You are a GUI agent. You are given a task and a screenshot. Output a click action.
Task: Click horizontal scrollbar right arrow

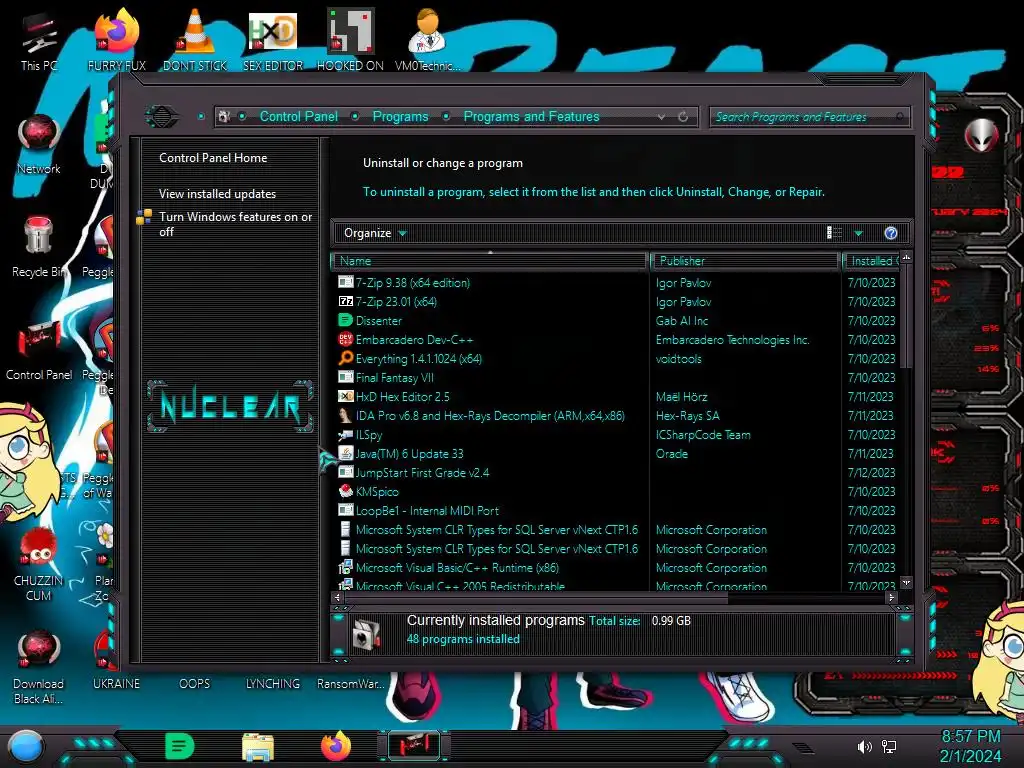coord(891,597)
